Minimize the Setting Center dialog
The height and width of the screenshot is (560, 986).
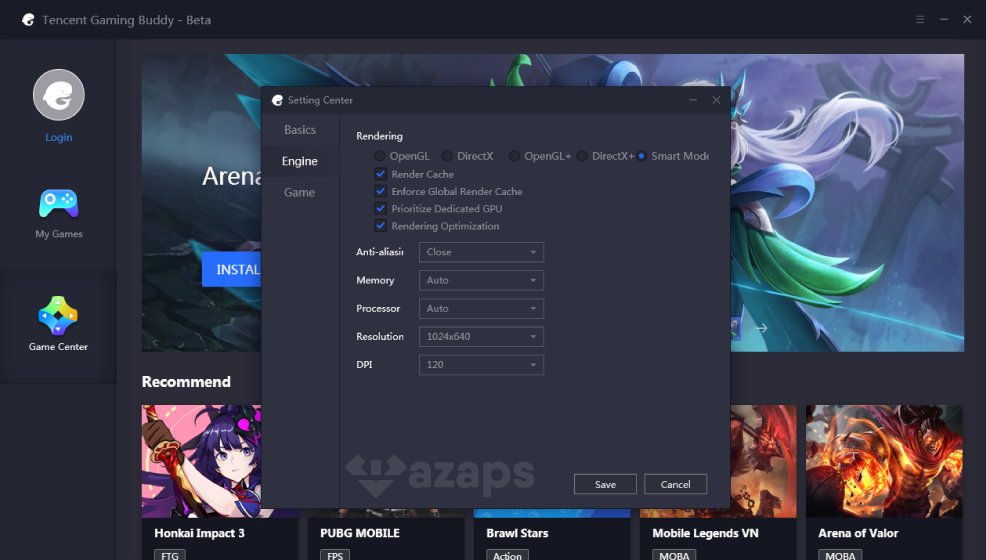pos(693,100)
